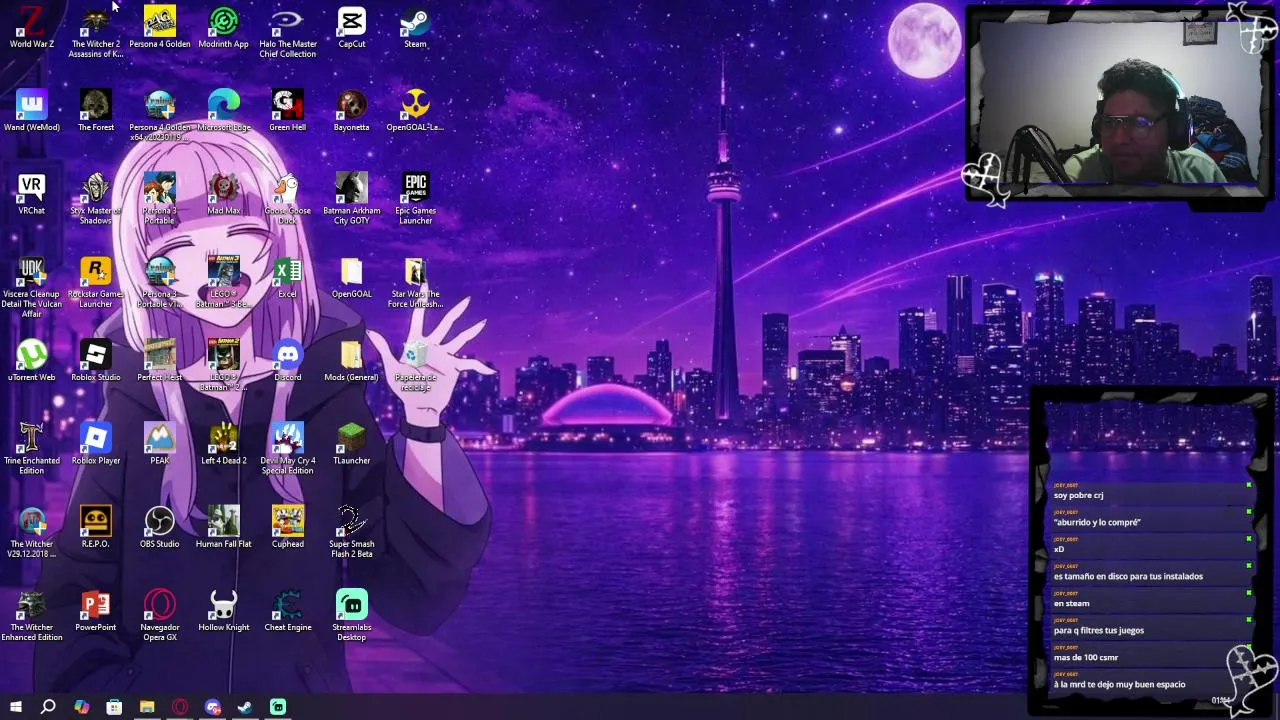1280x720 pixels.
Task: Launch The Witcher 2 Assassins of Kings shortcut
Action: 96,32
